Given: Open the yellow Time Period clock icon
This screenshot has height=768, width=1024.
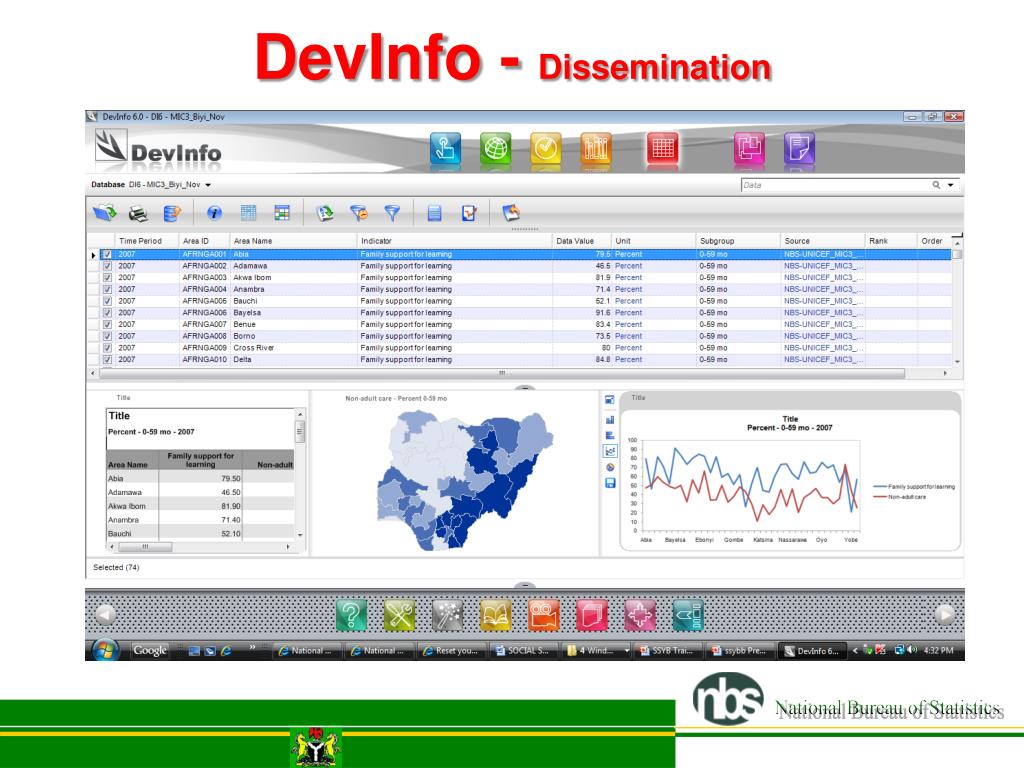Looking at the screenshot, I should coord(546,148).
